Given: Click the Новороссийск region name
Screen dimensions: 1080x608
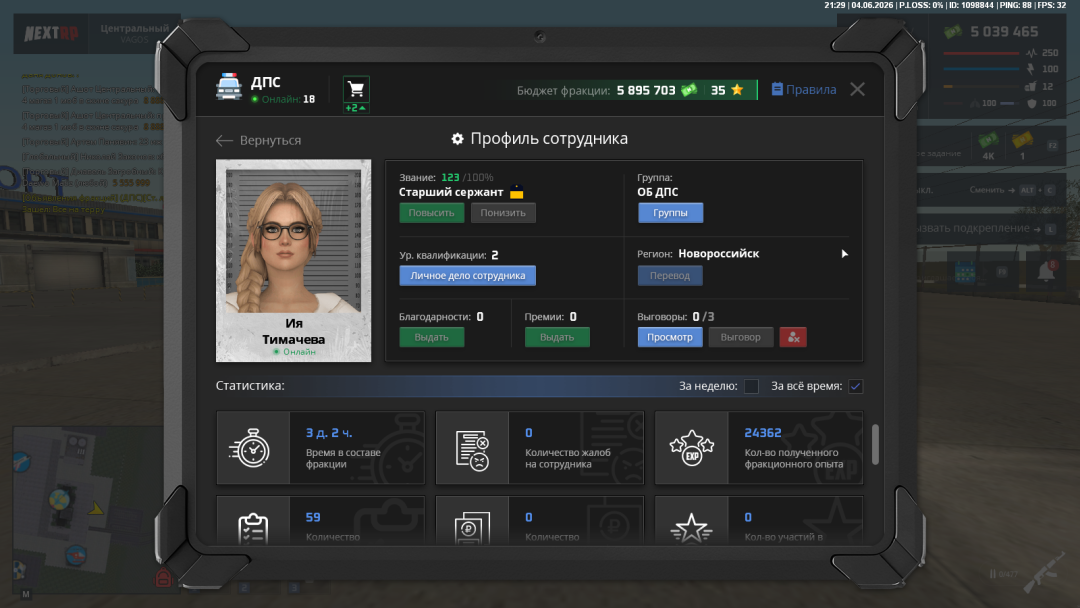Looking at the screenshot, I should [718, 254].
